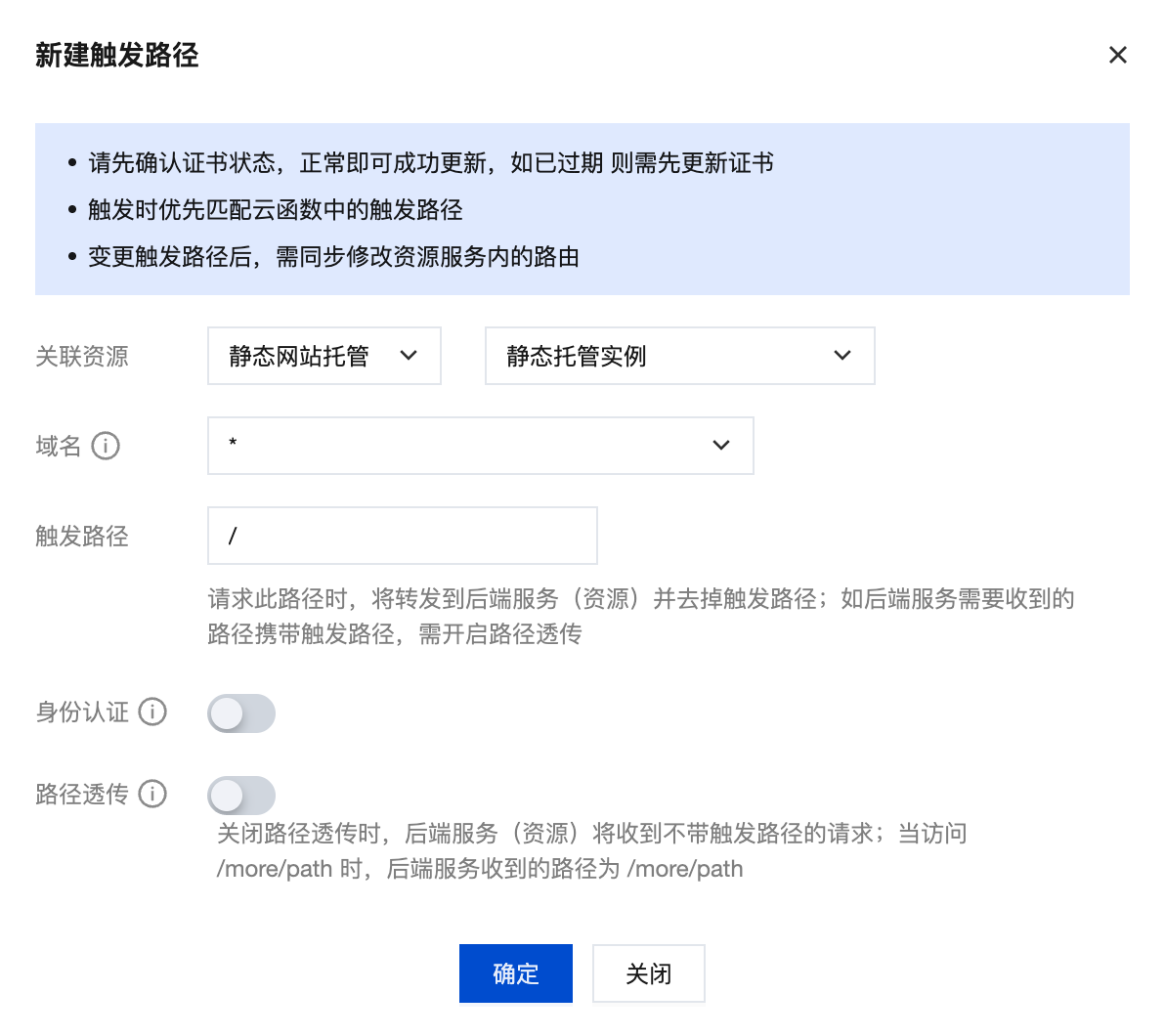Expand the 静态托管实例 dropdown
Image resolution: width=1165 pixels, height=1036 pixels.
point(679,356)
